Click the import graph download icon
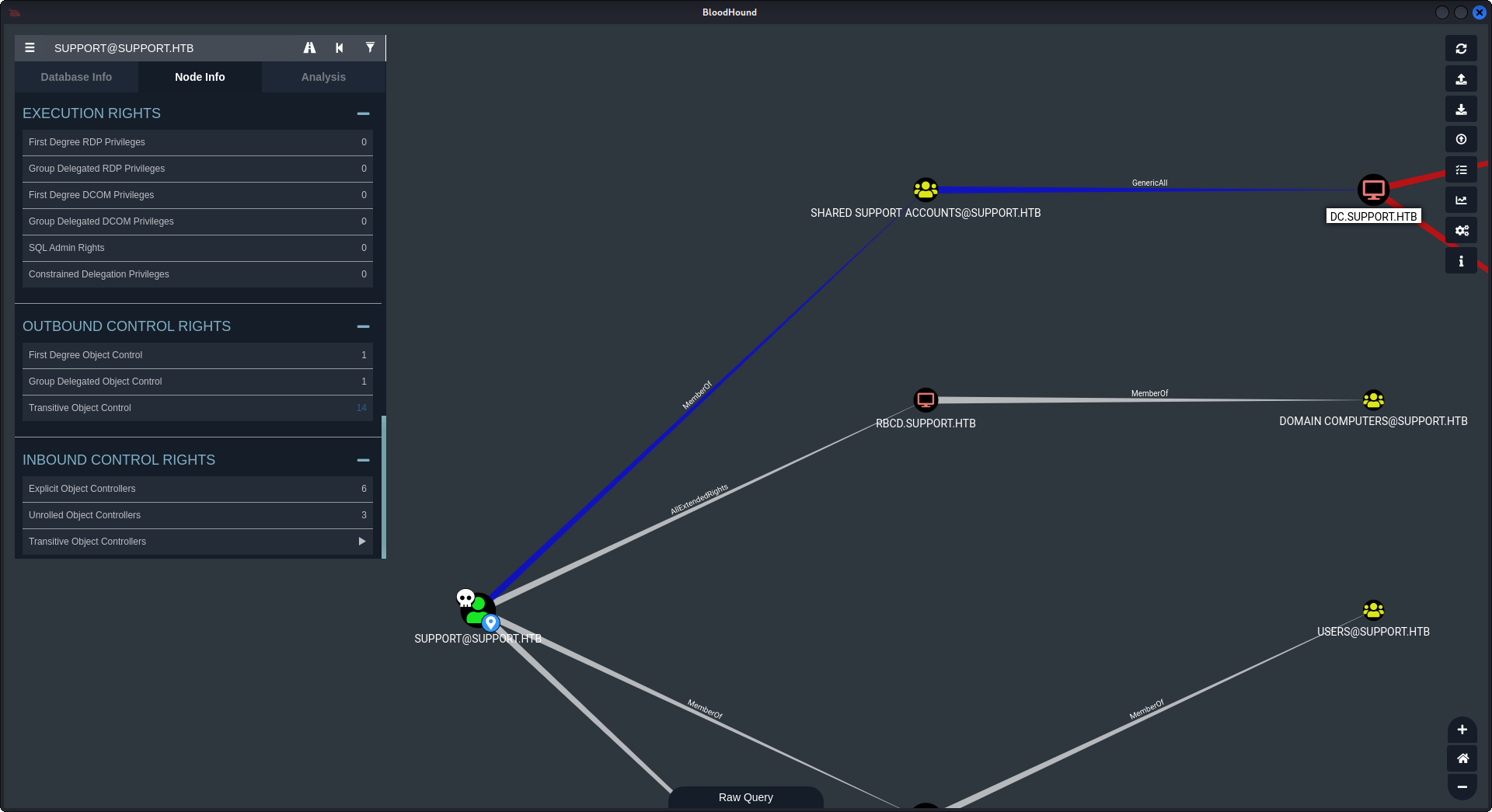 click(1461, 110)
